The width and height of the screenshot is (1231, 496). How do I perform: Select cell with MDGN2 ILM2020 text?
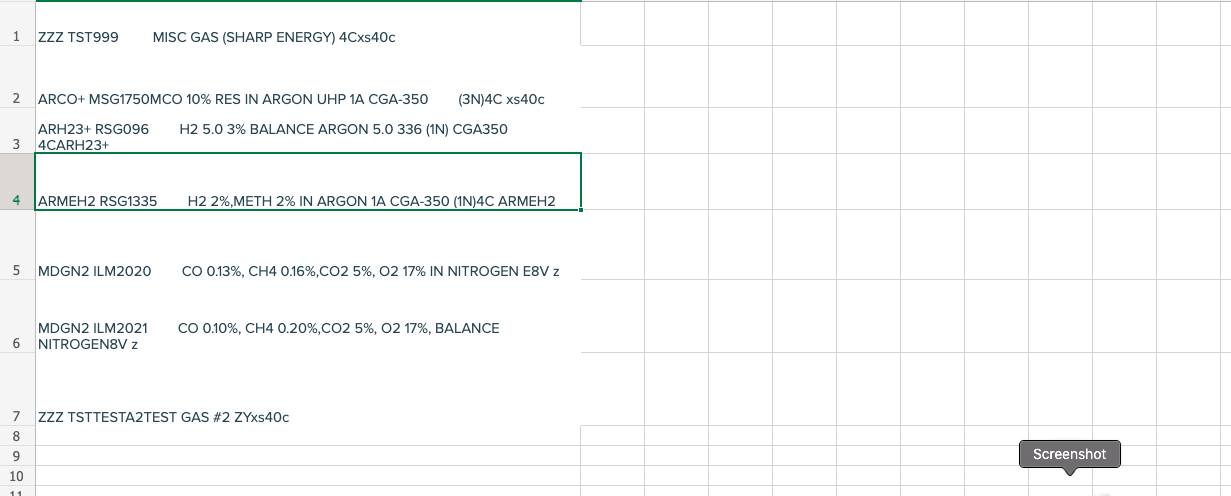(308, 244)
